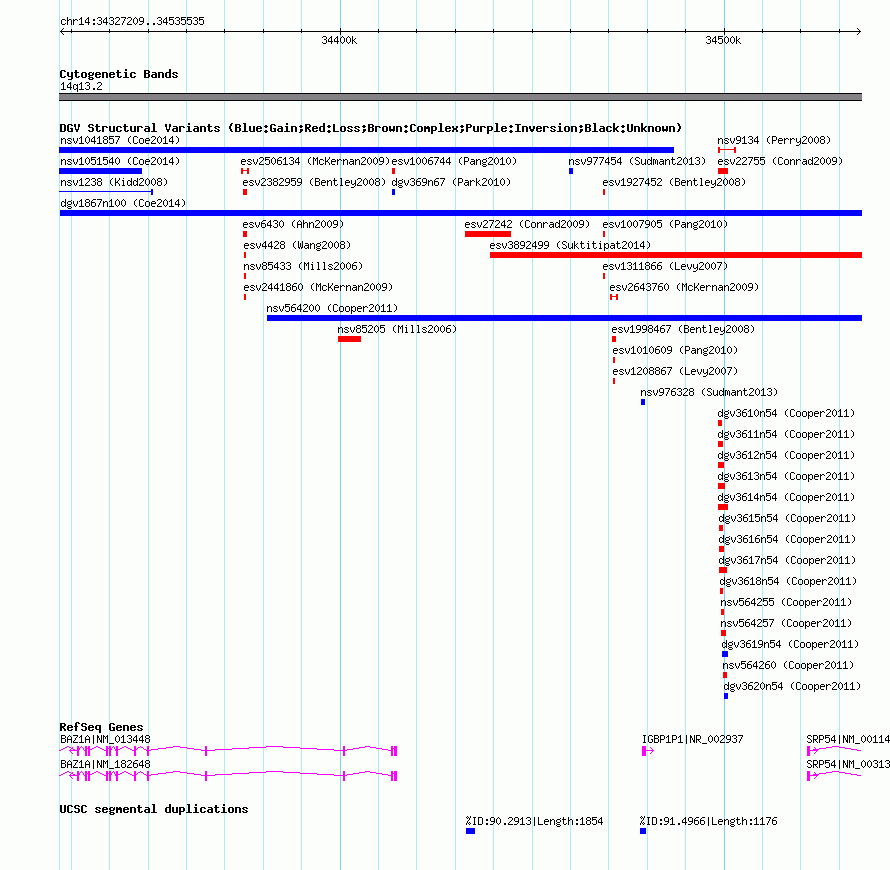Click nsv564260 (Cooper2011) label
This screenshot has width=890, height=870.
[x=788, y=665]
